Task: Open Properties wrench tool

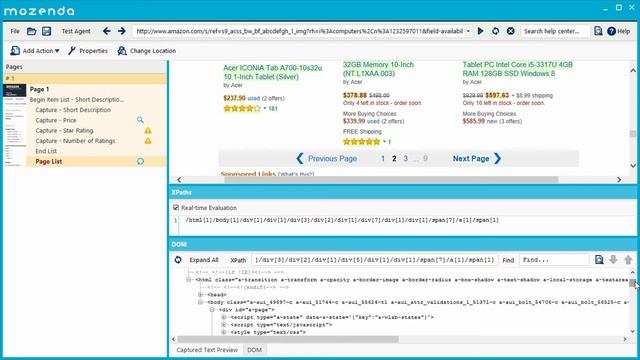Action: (x=72, y=51)
